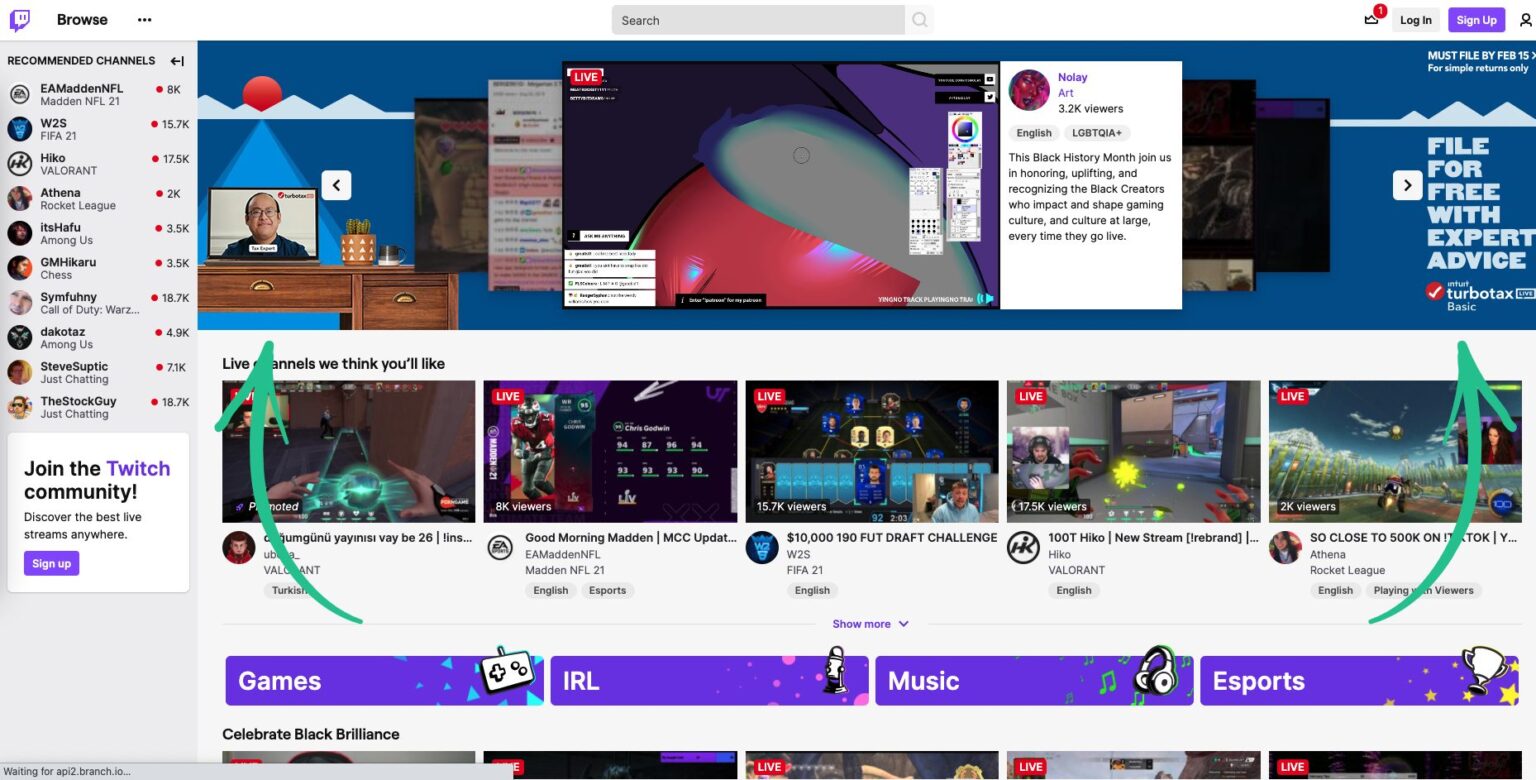Click the Twitch logo

19,19
